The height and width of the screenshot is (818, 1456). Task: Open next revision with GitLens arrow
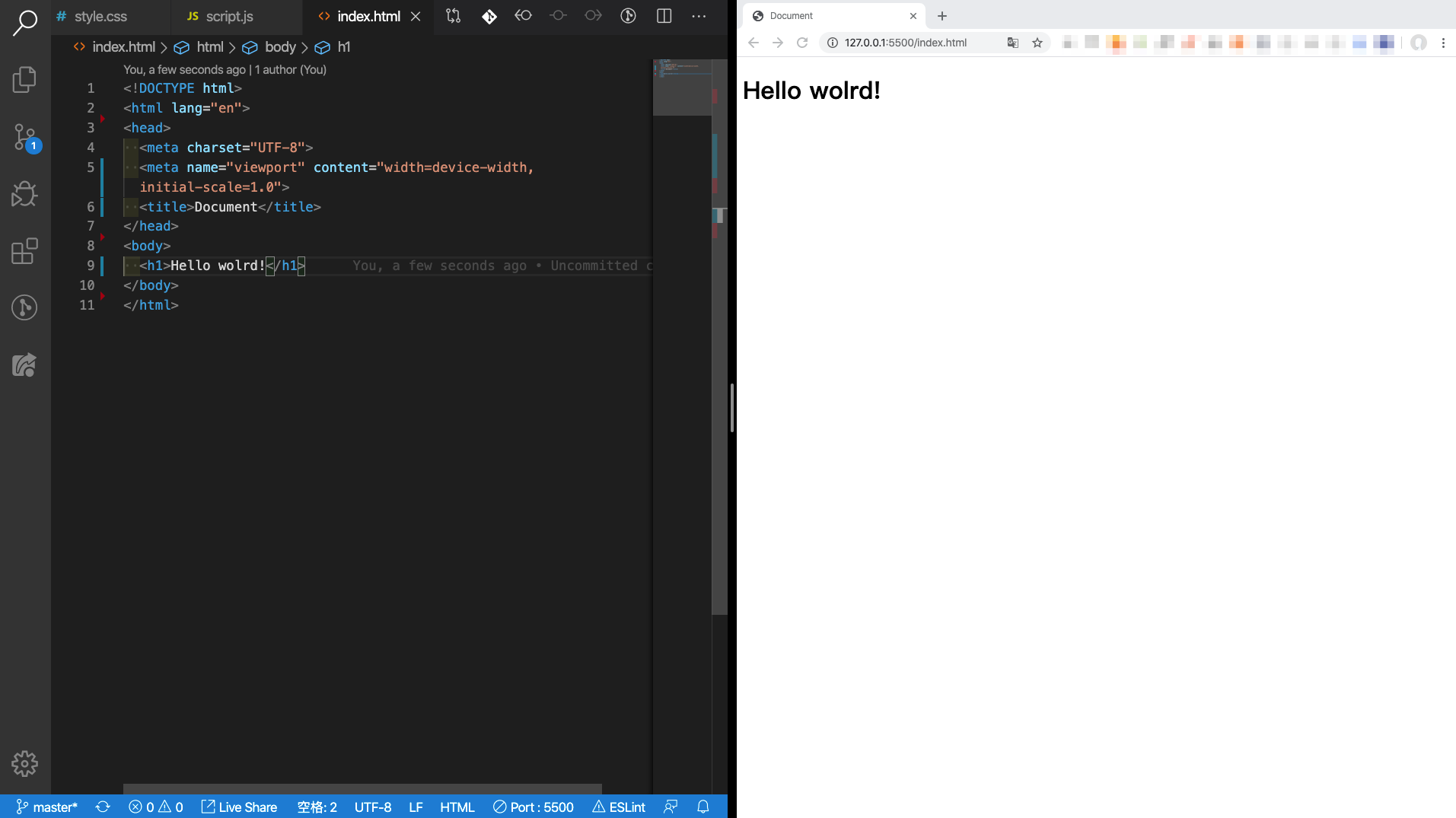pos(593,16)
